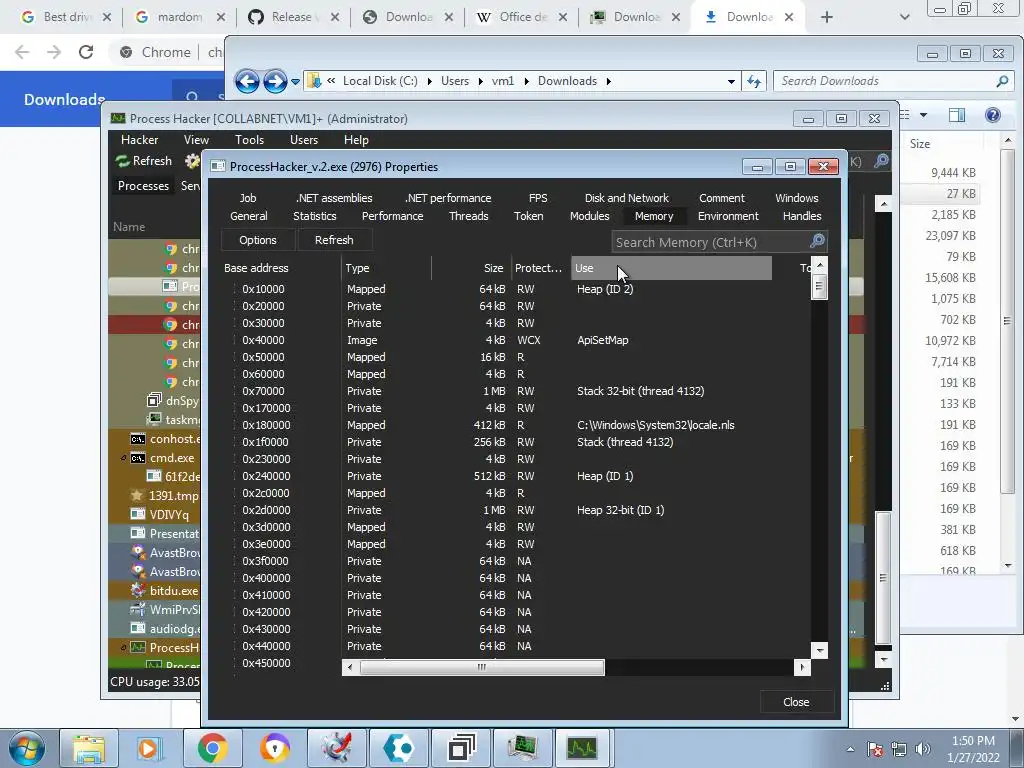Screen dimensions: 1024x768
Task: Select the conhost.exe console icon
Action: [x=138, y=439]
